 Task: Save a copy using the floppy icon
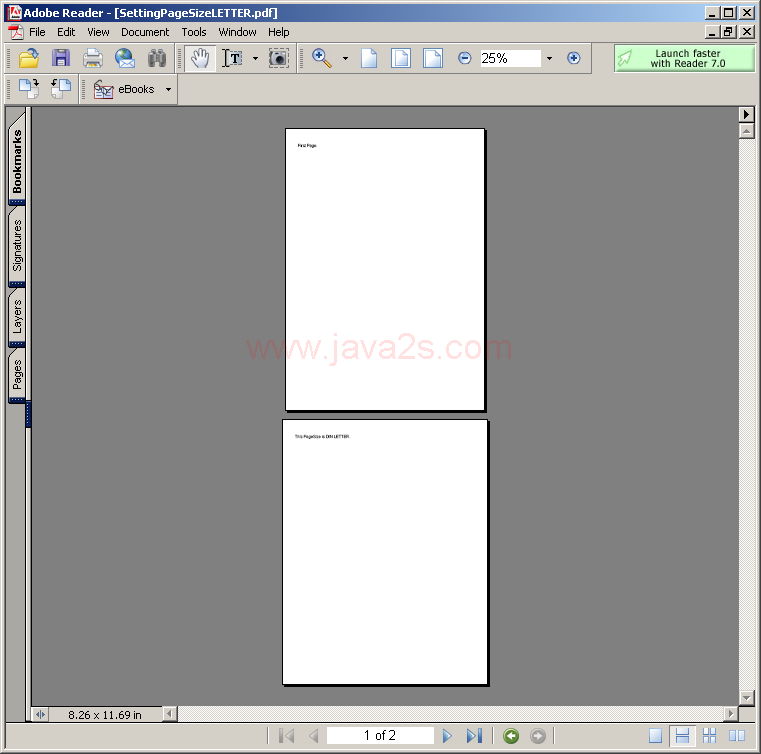coord(61,58)
